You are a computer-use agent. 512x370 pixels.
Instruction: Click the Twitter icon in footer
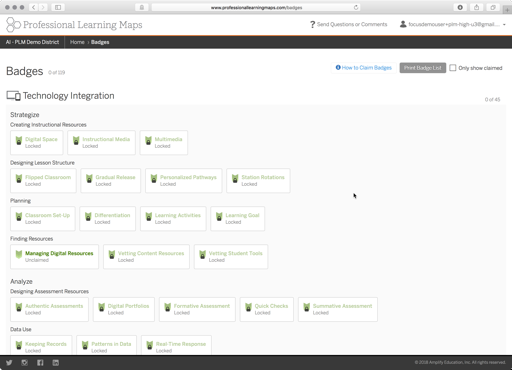(x=9, y=363)
